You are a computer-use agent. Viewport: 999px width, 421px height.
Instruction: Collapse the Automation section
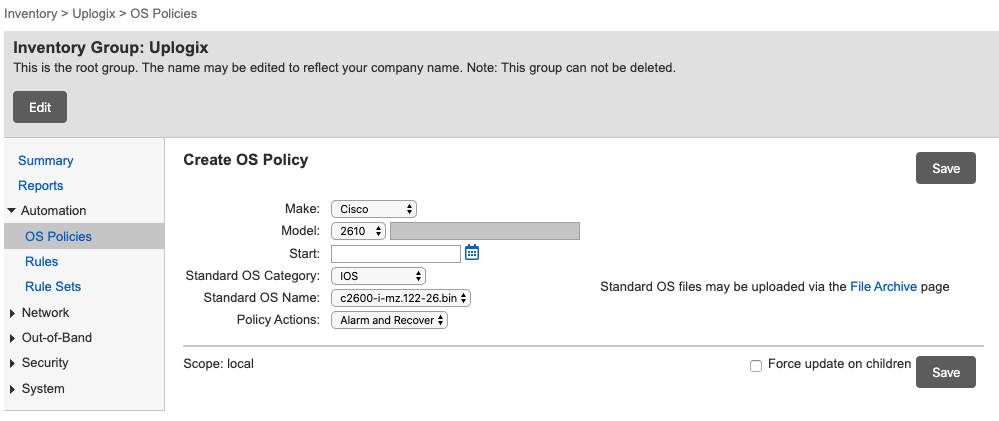coord(12,211)
